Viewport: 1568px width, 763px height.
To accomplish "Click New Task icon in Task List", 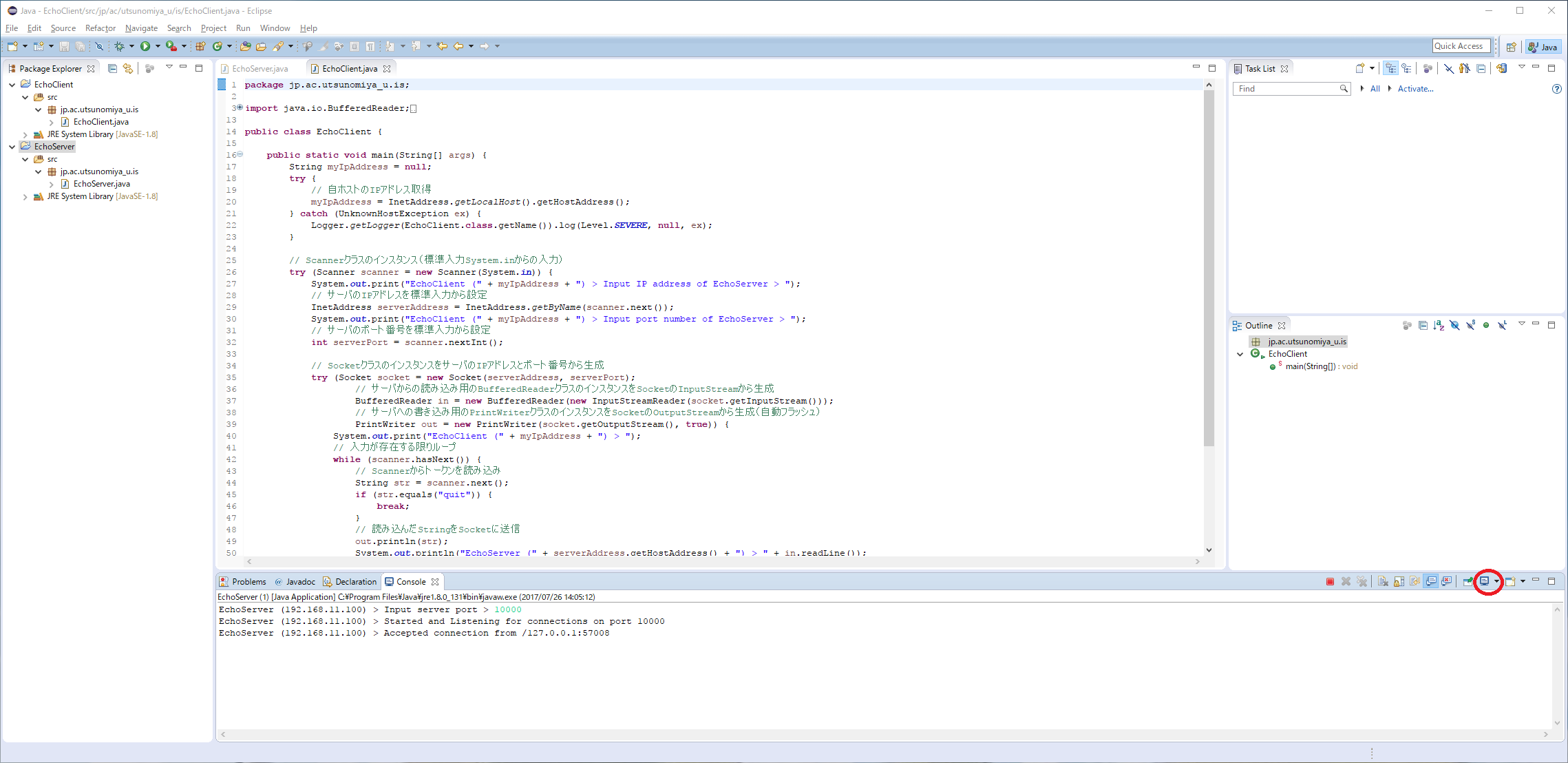I will pyautogui.click(x=1360, y=68).
